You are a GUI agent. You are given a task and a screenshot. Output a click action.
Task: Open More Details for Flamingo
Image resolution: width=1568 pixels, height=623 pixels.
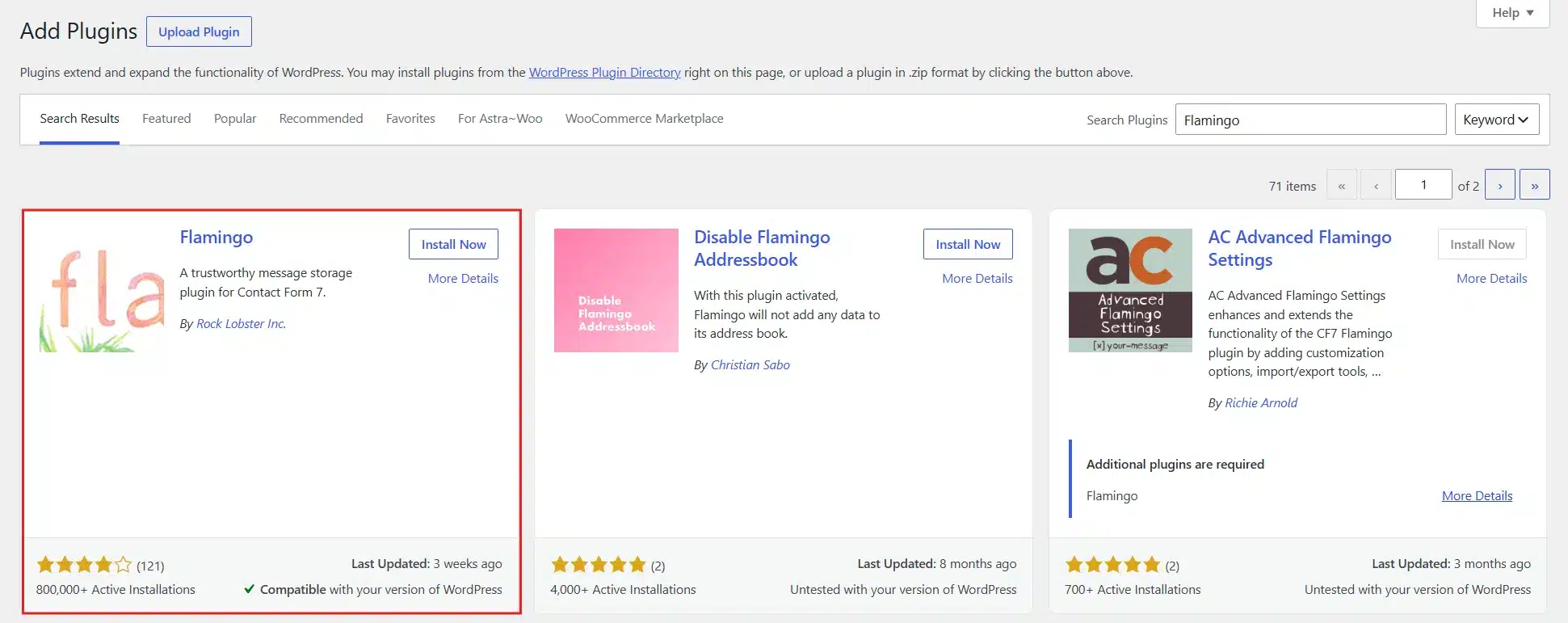[463, 278]
